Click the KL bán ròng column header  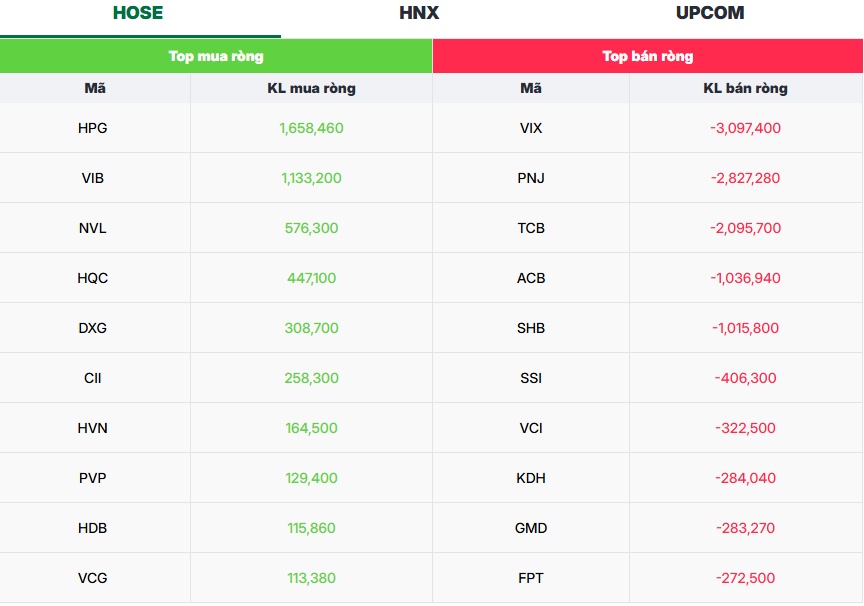click(x=746, y=88)
